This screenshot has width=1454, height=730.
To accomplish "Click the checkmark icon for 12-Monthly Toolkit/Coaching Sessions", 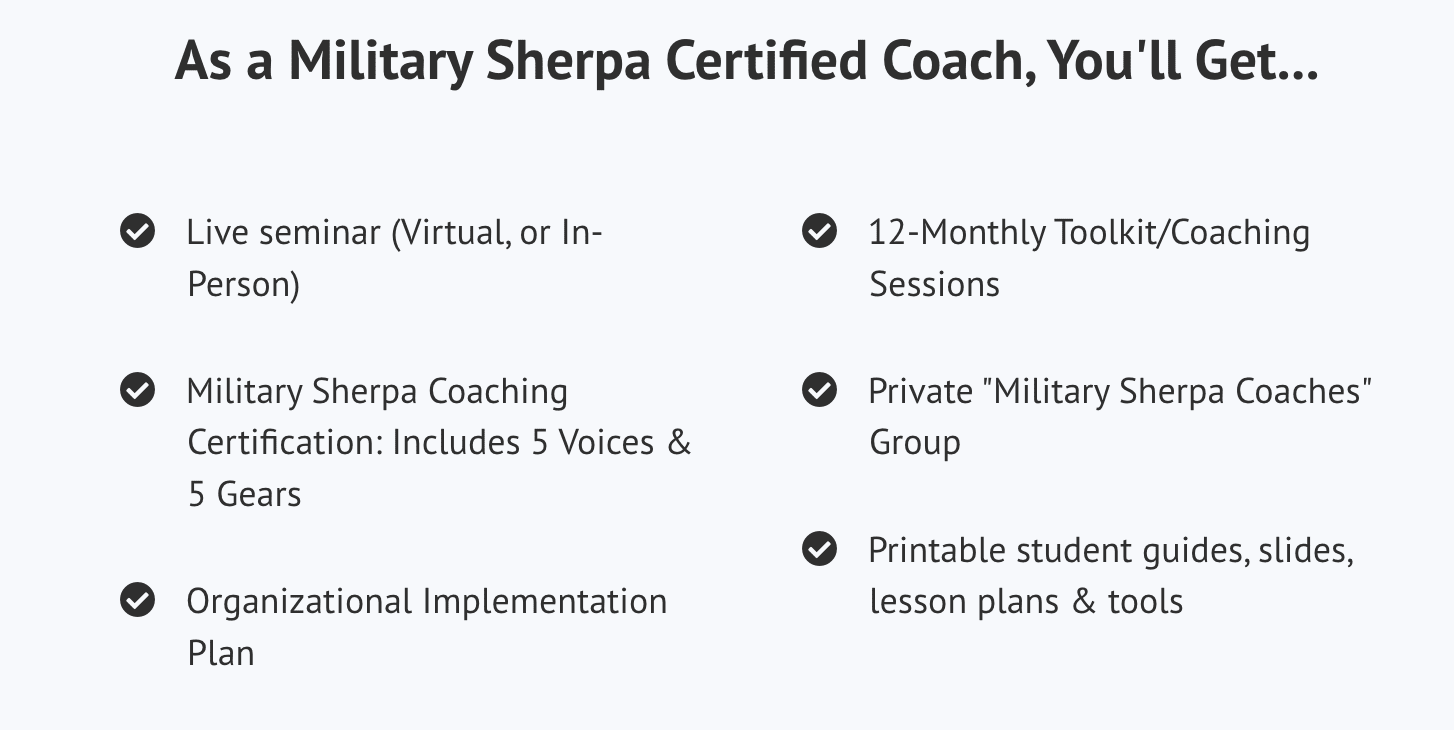I will click(x=819, y=231).
